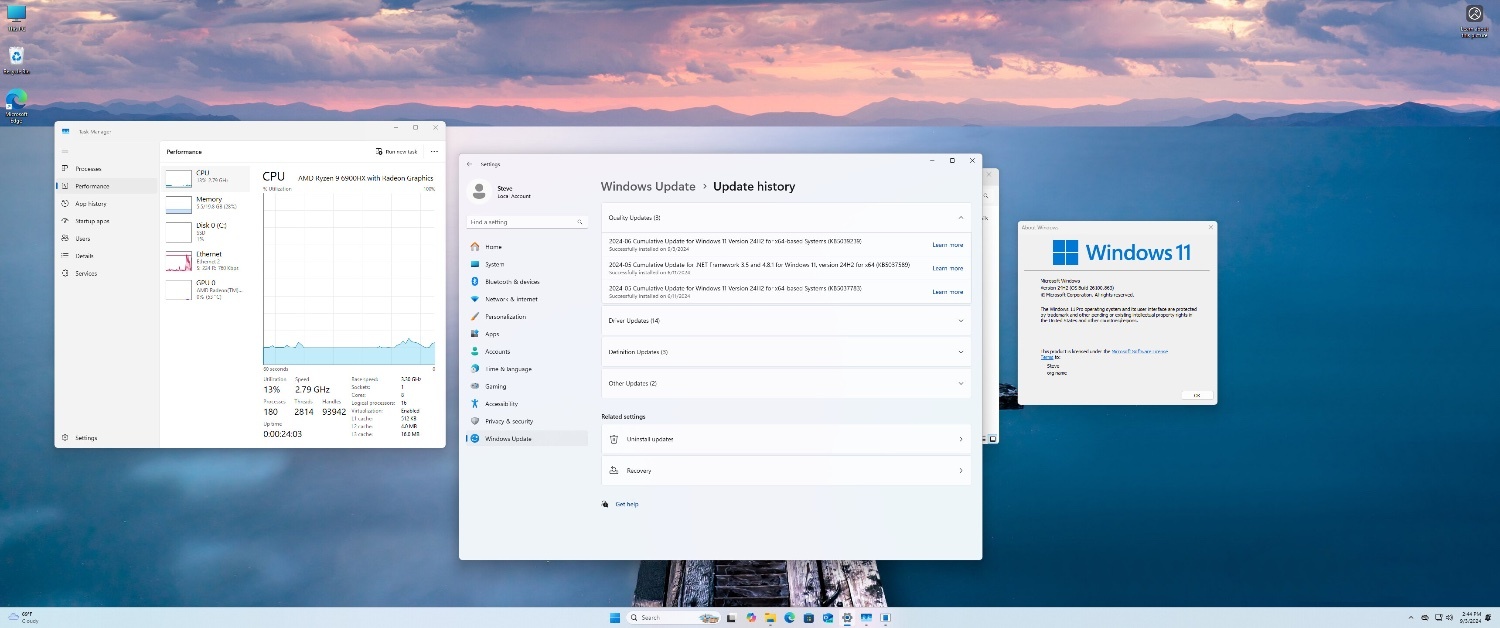
Task: Click the Run new task button
Action: [x=396, y=152]
